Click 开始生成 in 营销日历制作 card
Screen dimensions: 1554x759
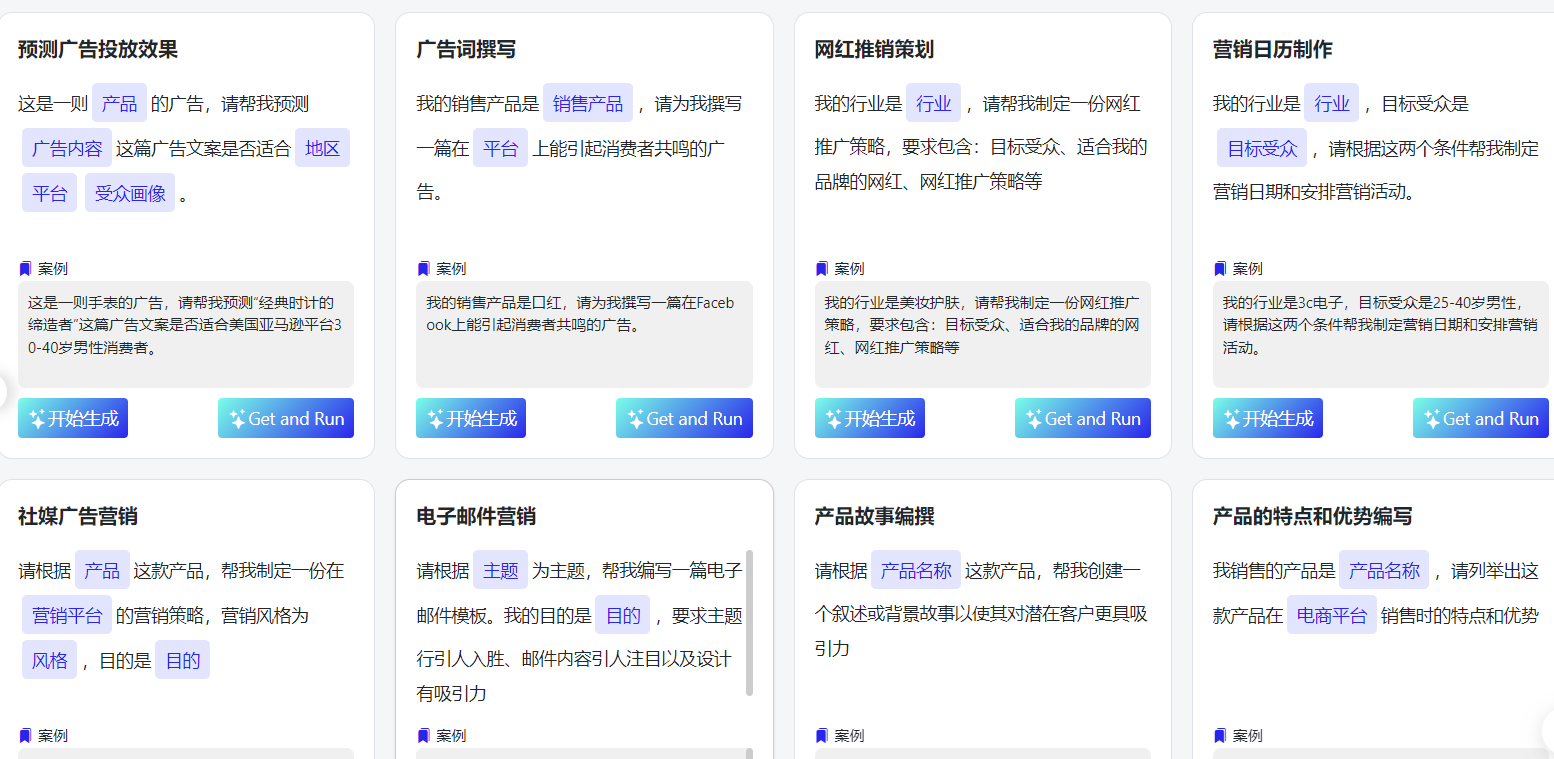tap(1268, 418)
